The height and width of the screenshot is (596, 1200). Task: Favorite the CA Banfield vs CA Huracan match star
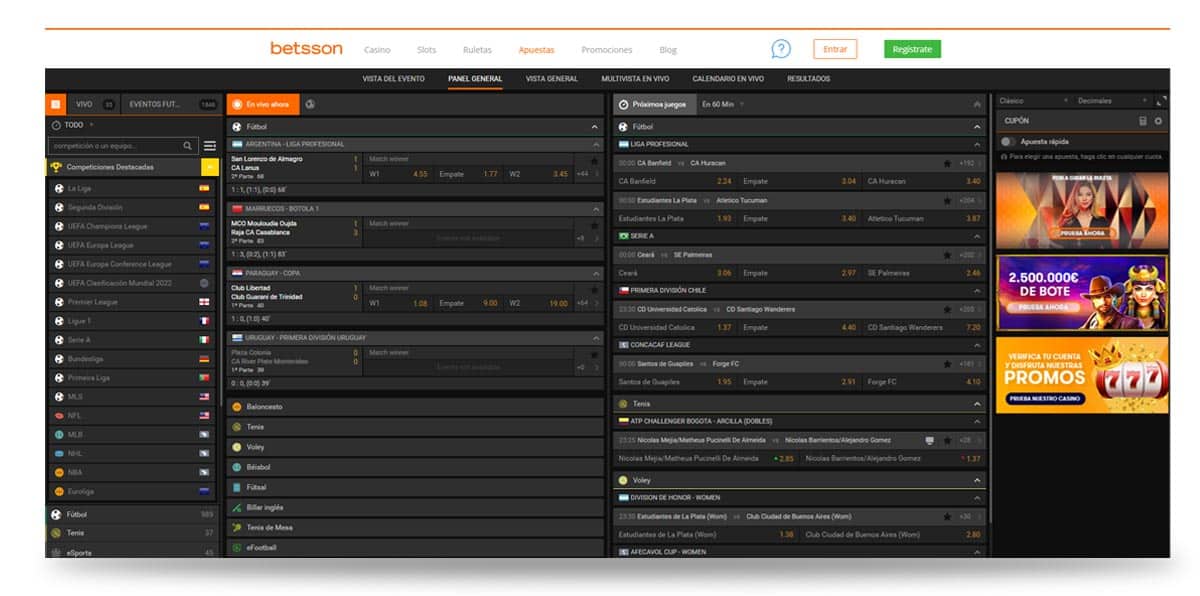pyautogui.click(x=947, y=163)
